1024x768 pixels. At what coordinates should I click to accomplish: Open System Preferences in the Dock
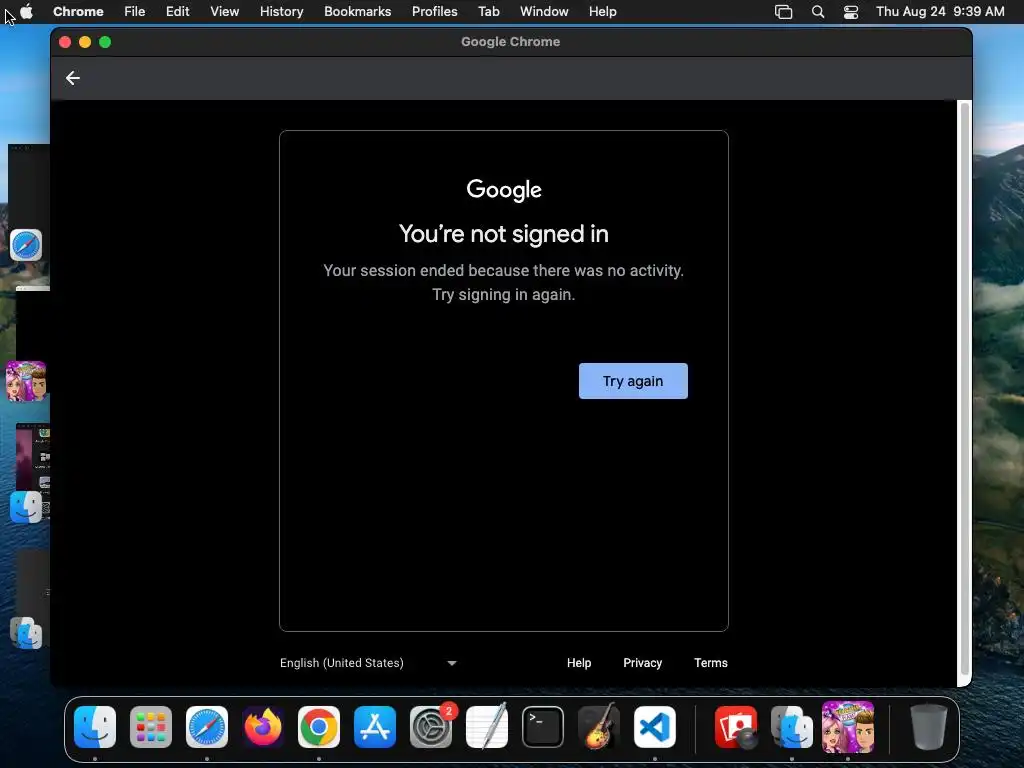click(431, 727)
